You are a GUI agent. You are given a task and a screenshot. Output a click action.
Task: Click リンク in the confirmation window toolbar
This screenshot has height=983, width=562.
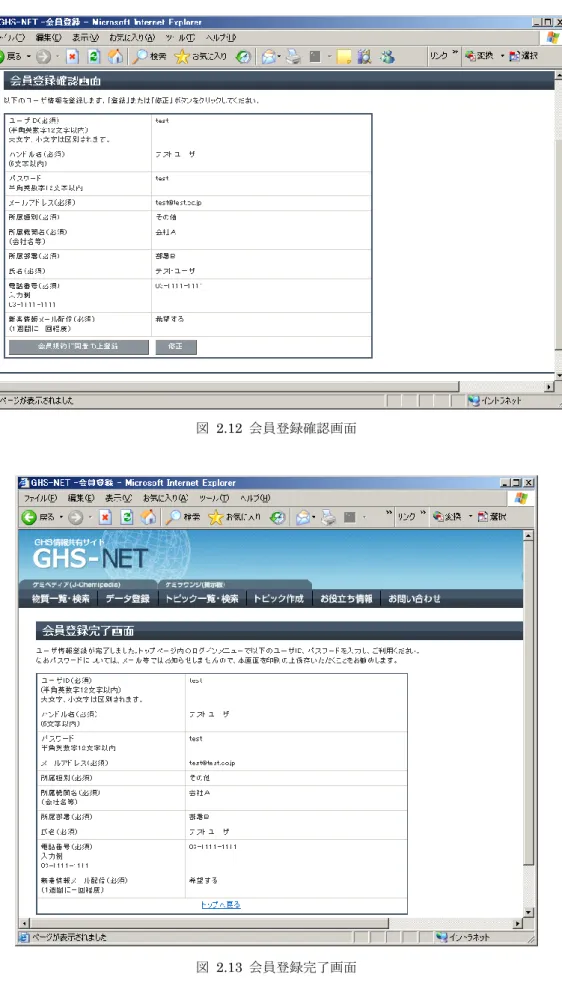click(438, 56)
